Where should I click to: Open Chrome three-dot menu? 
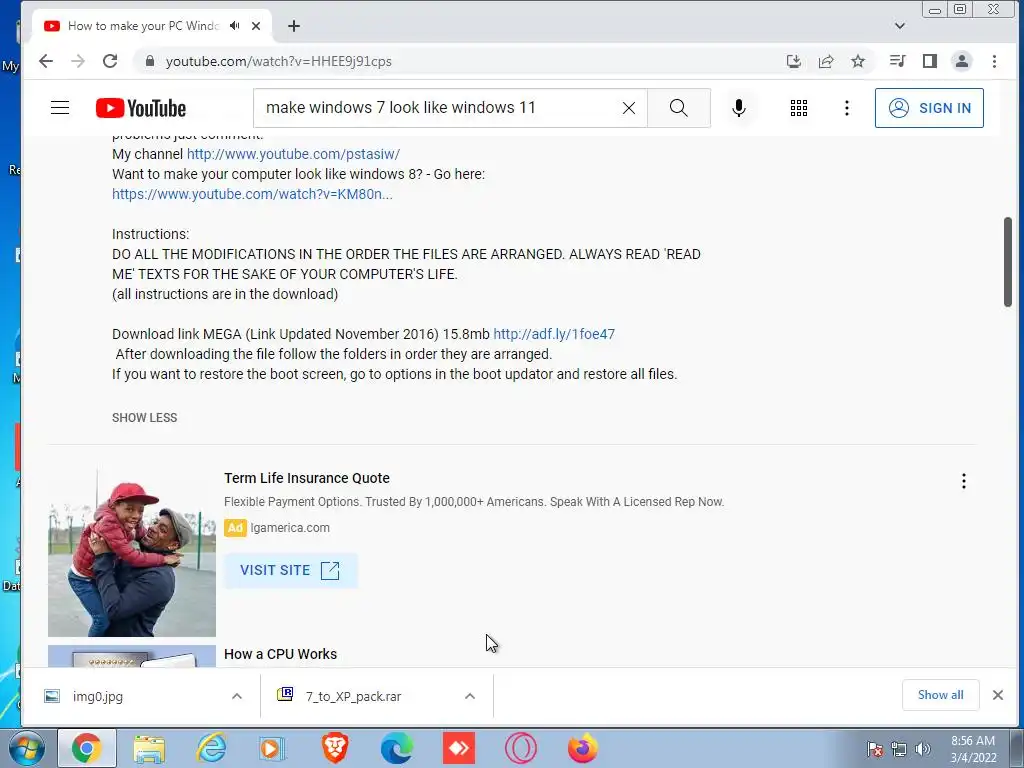click(x=995, y=61)
